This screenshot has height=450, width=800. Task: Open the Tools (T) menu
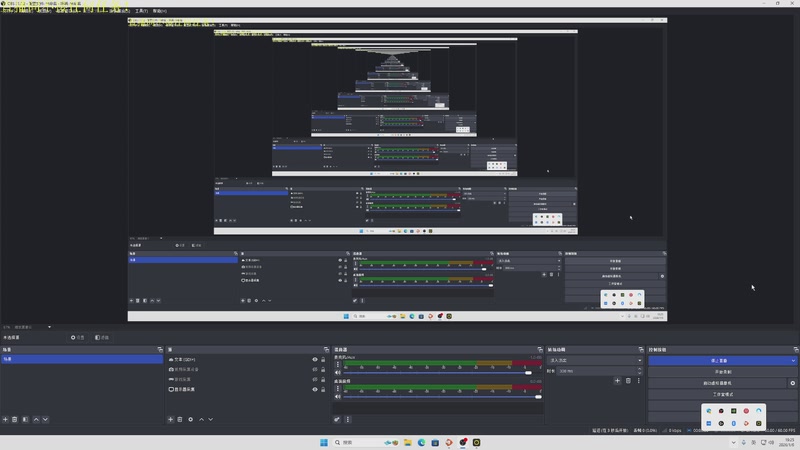click(141, 11)
